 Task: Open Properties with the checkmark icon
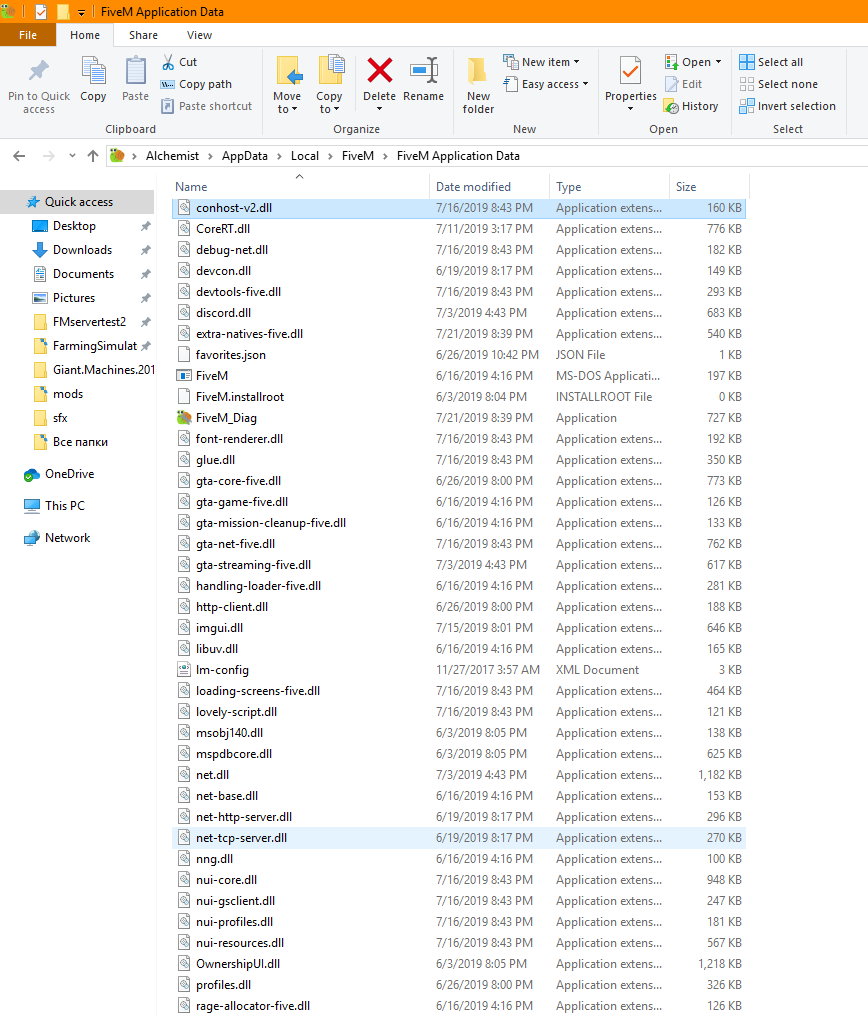tap(630, 71)
